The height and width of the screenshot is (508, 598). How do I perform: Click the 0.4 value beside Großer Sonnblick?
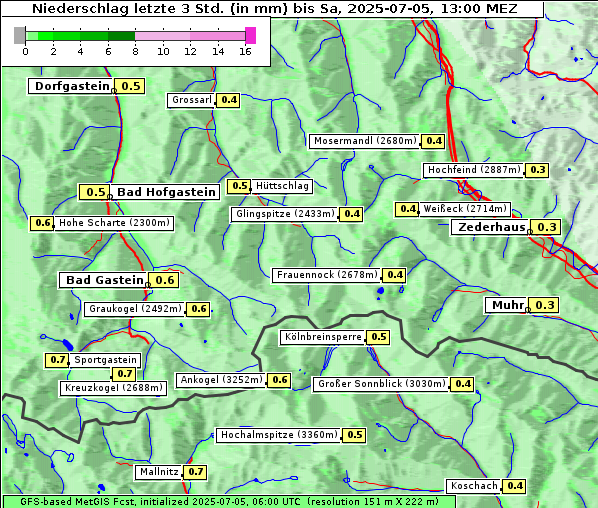463,384
